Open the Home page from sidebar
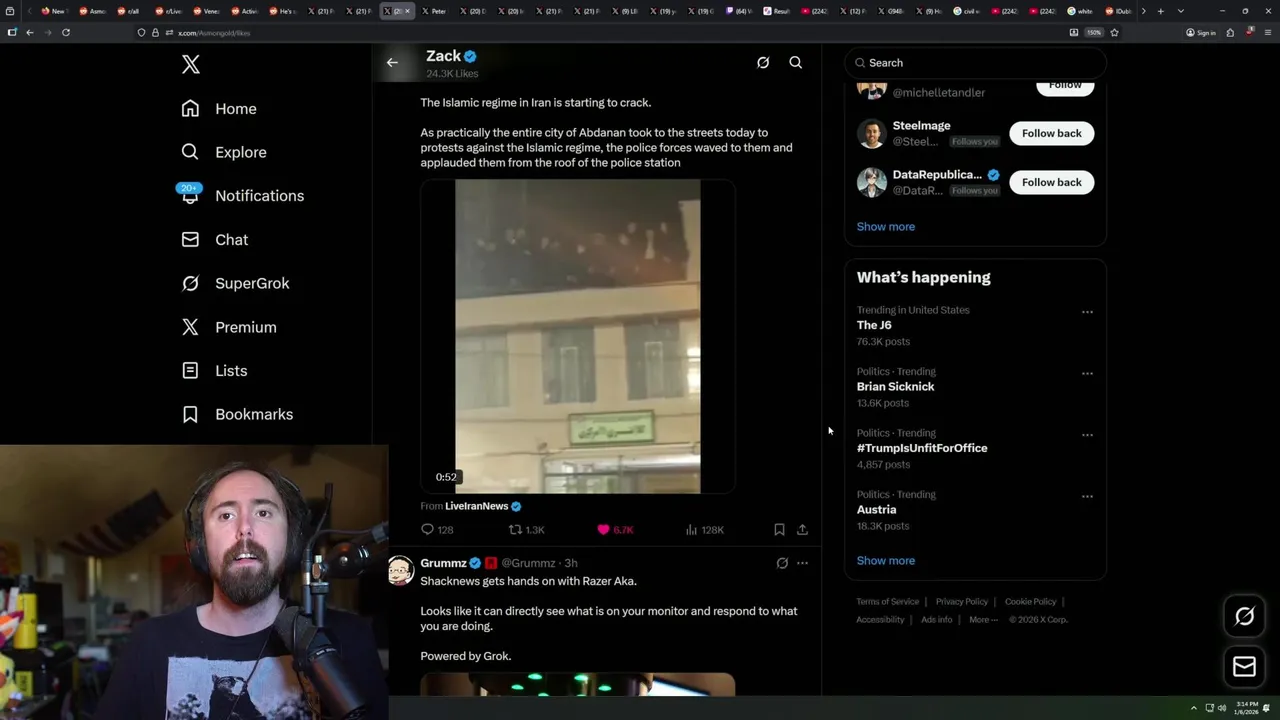 (219, 109)
